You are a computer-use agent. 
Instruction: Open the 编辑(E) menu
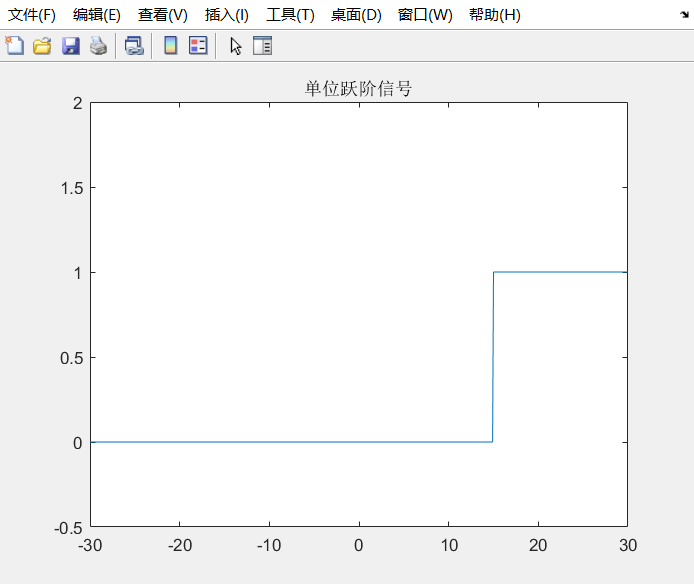96,15
